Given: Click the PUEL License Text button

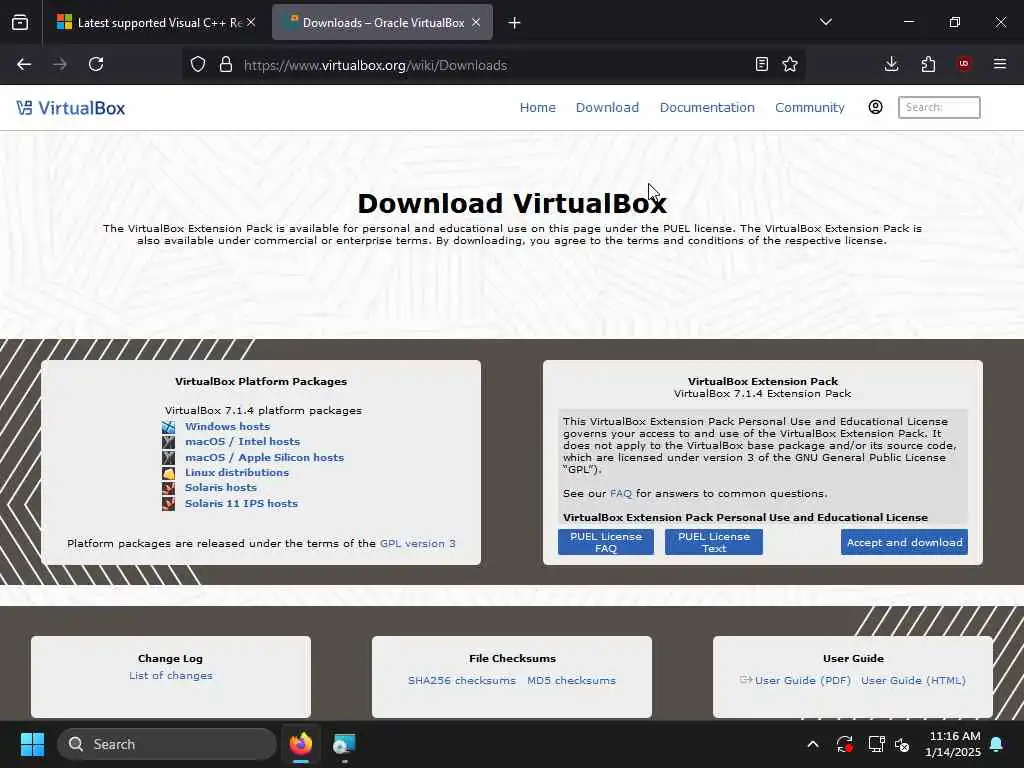Looking at the screenshot, I should click(713, 542).
